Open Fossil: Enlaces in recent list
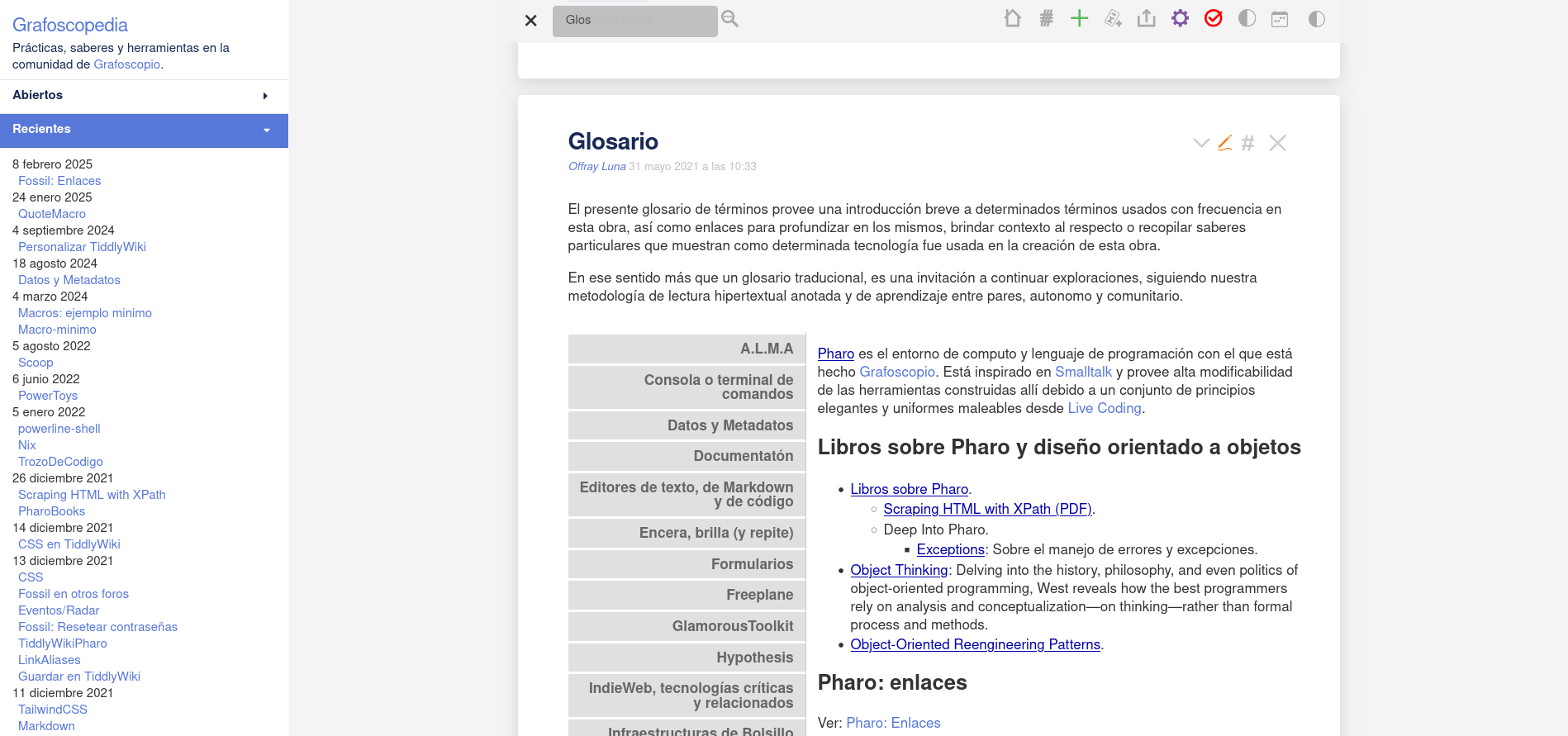The image size is (1568, 736). (x=59, y=181)
